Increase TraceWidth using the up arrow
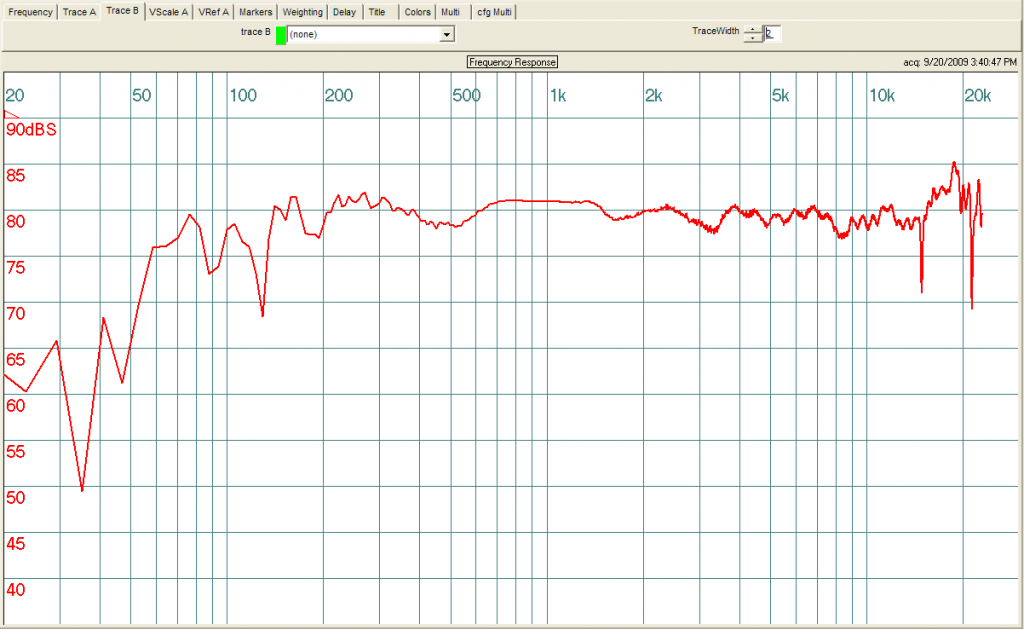Screen dimensions: 1024x629 coord(752,29)
